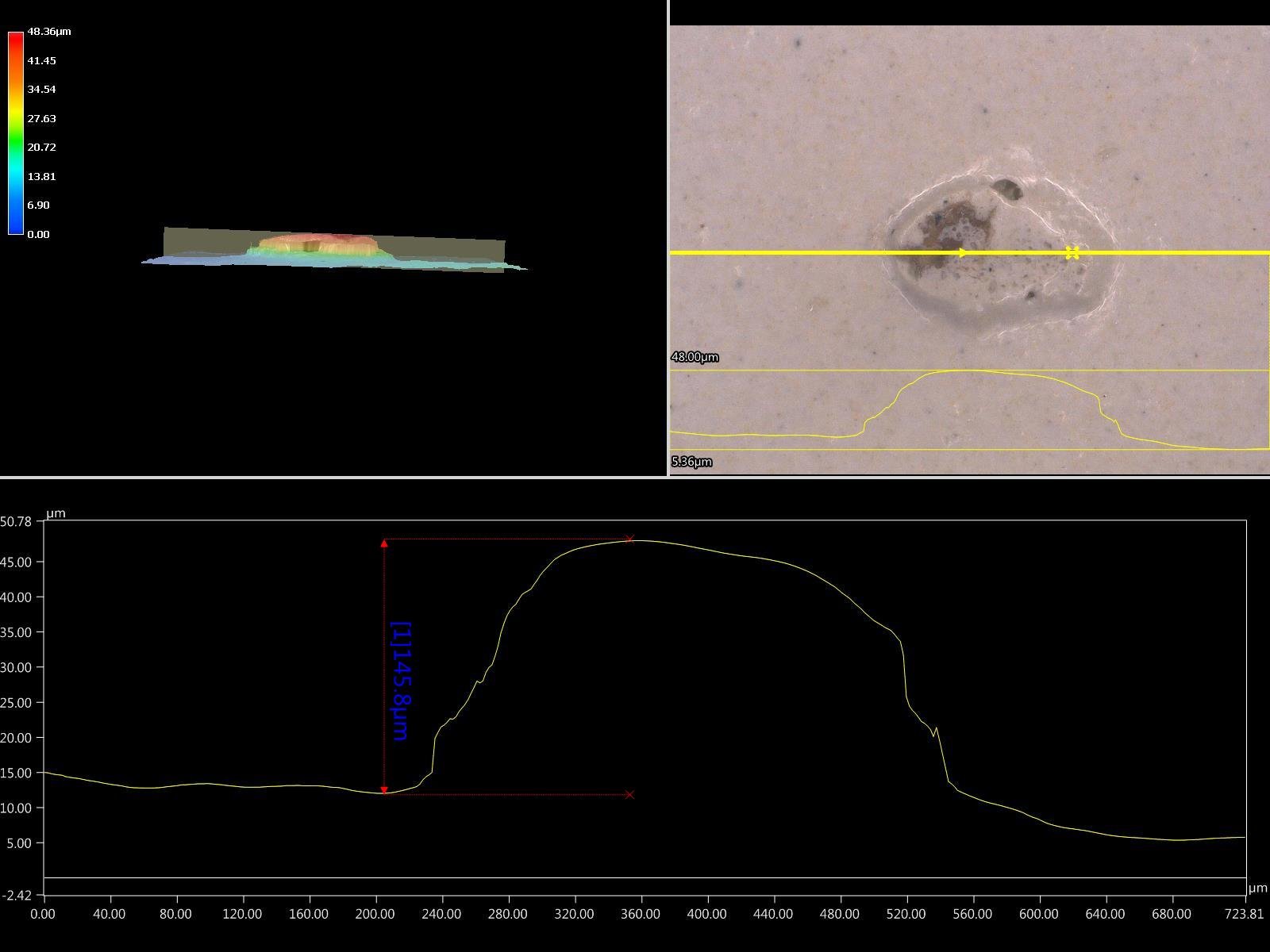Click the blue bottom of the height color scale

click(x=16, y=229)
